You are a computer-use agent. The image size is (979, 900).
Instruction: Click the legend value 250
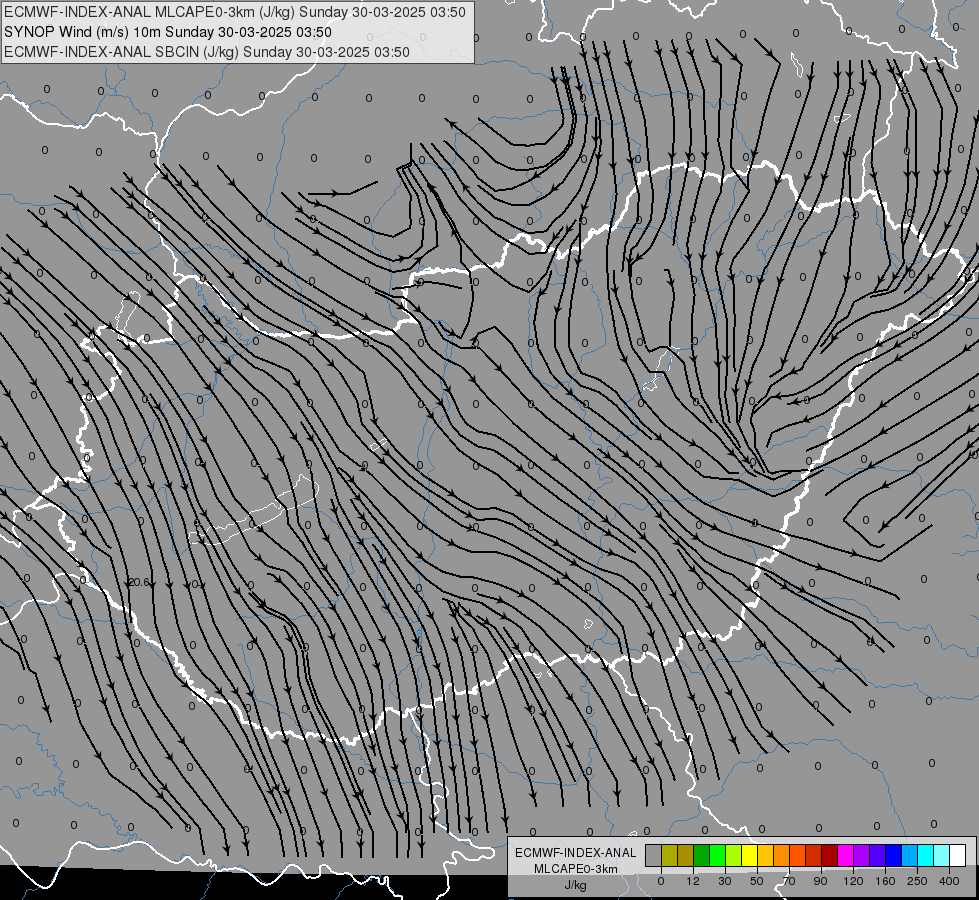tap(917, 881)
